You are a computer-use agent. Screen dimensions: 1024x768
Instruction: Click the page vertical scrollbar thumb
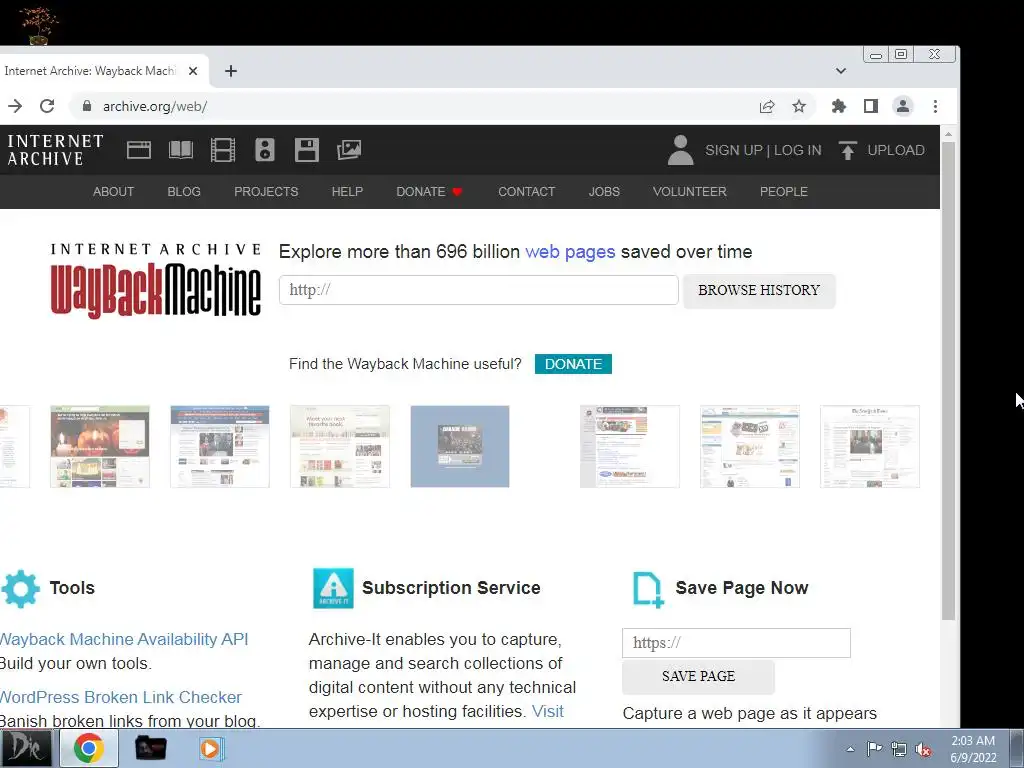point(948,381)
